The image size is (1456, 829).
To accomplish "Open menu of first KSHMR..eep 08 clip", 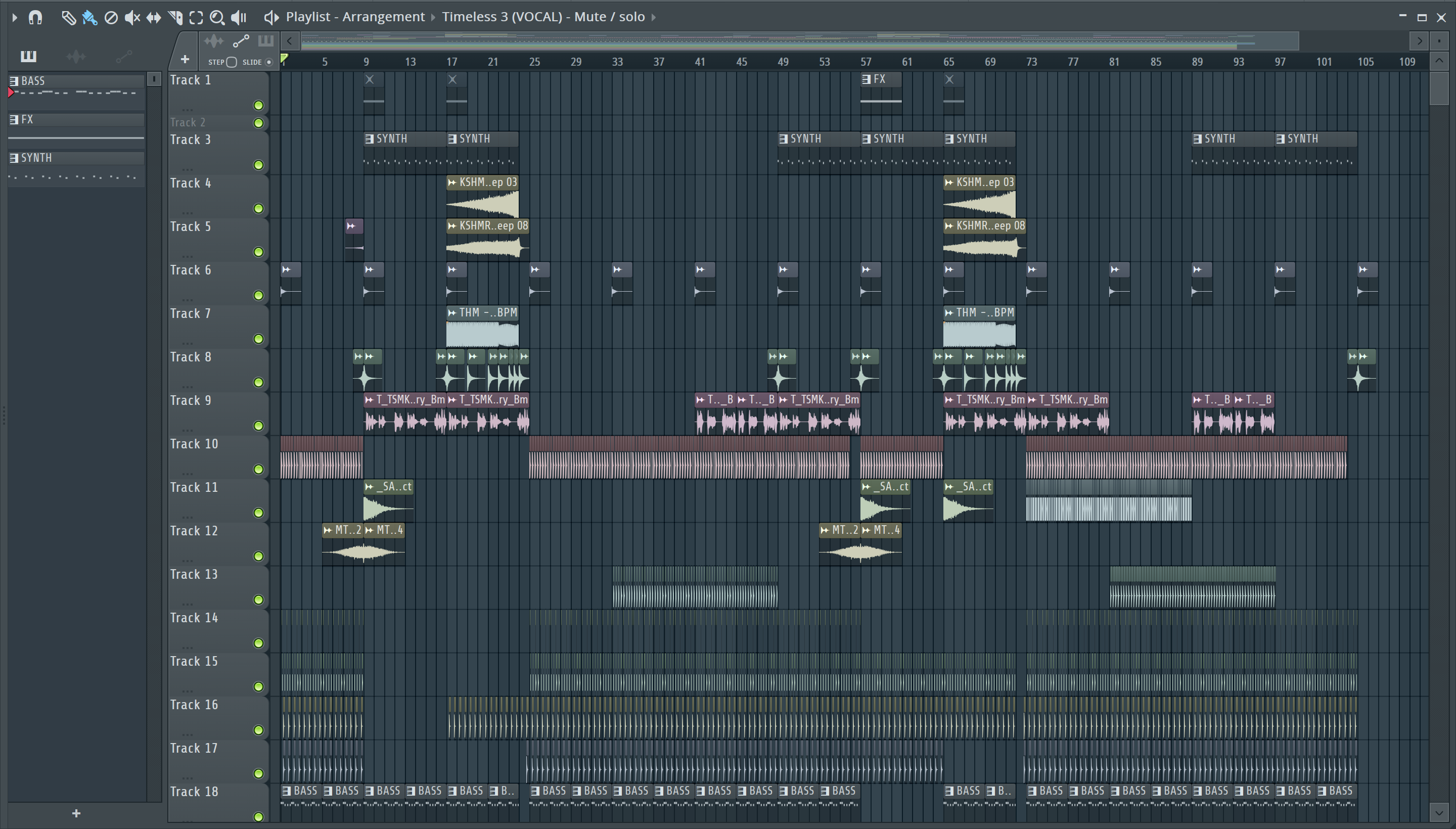I will pyautogui.click(x=452, y=226).
